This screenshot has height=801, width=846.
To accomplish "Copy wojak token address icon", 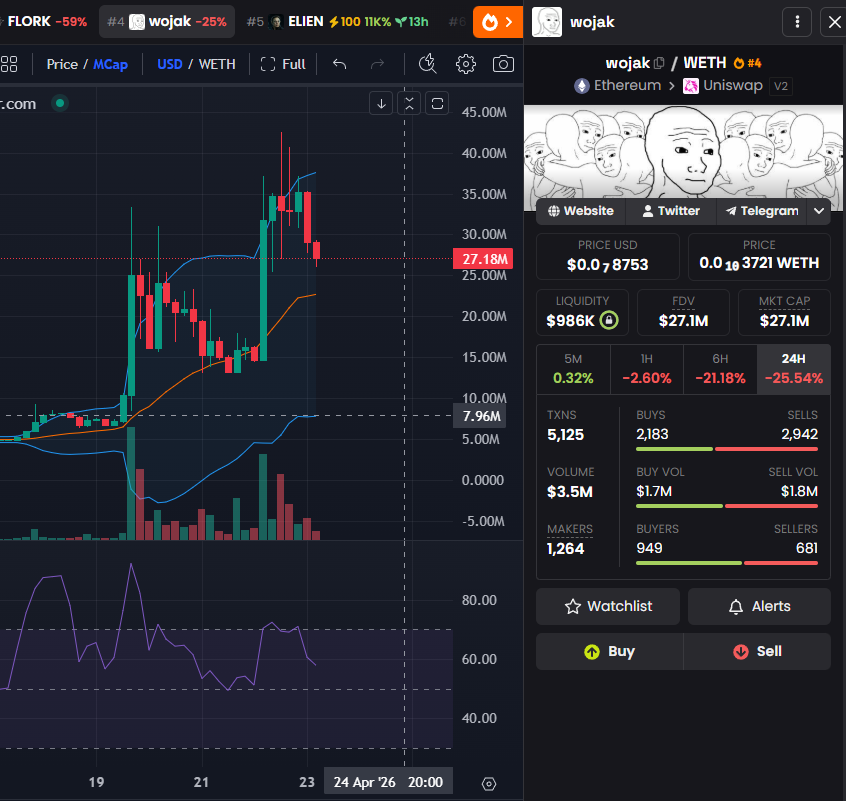I will pos(659,63).
